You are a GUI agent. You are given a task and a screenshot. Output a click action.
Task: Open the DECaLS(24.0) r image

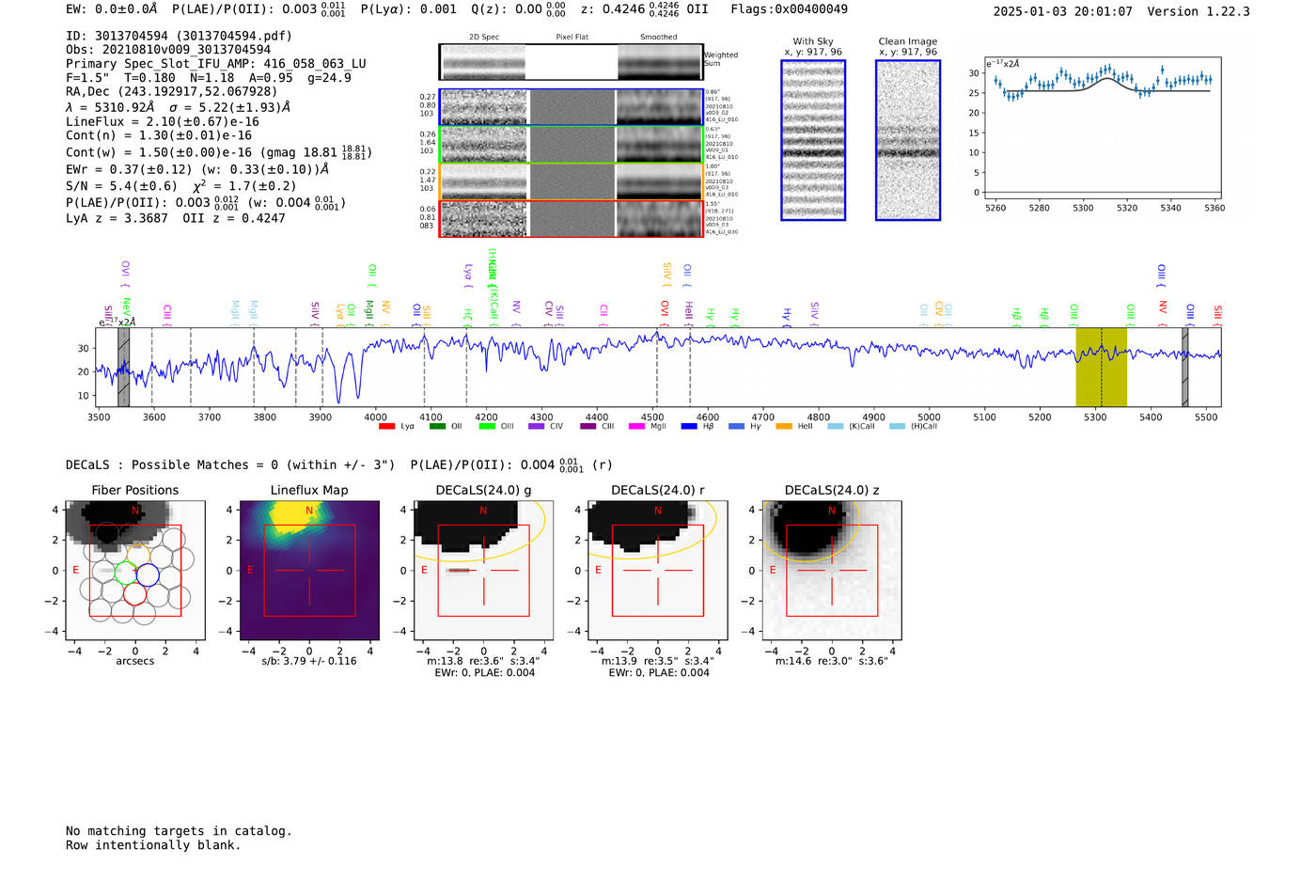click(x=657, y=570)
